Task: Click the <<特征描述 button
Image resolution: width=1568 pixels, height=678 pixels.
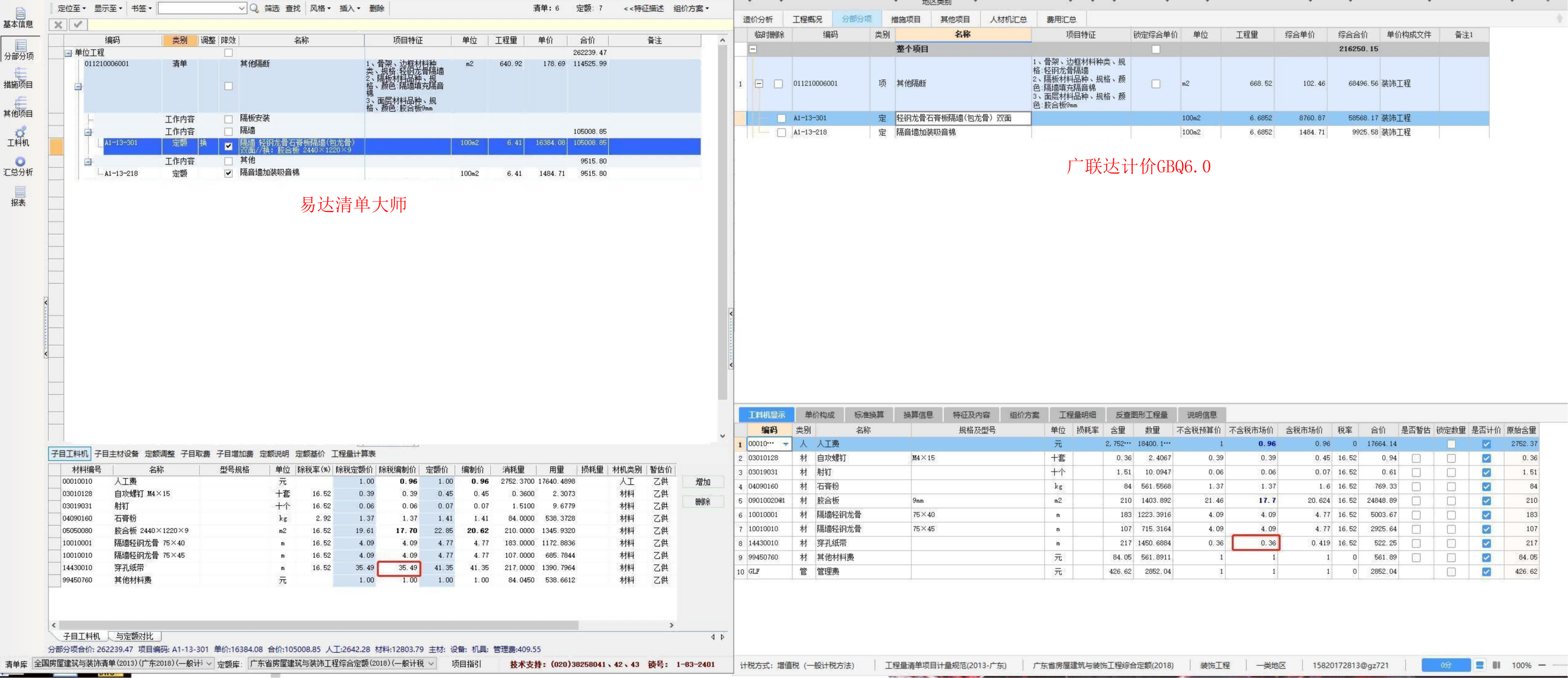Action: click(644, 8)
